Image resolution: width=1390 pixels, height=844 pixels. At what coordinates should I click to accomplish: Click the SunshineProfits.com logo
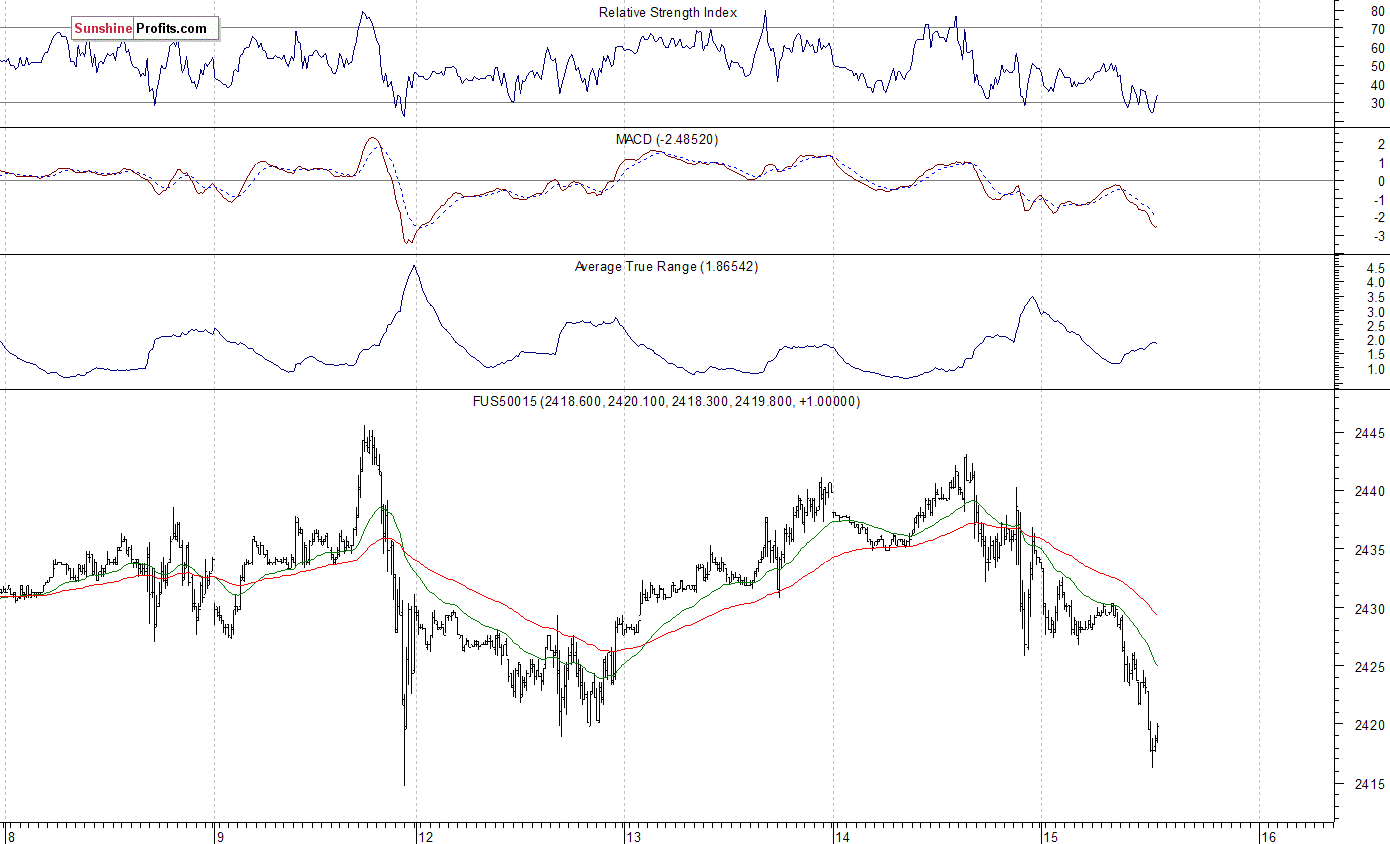[x=144, y=28]
